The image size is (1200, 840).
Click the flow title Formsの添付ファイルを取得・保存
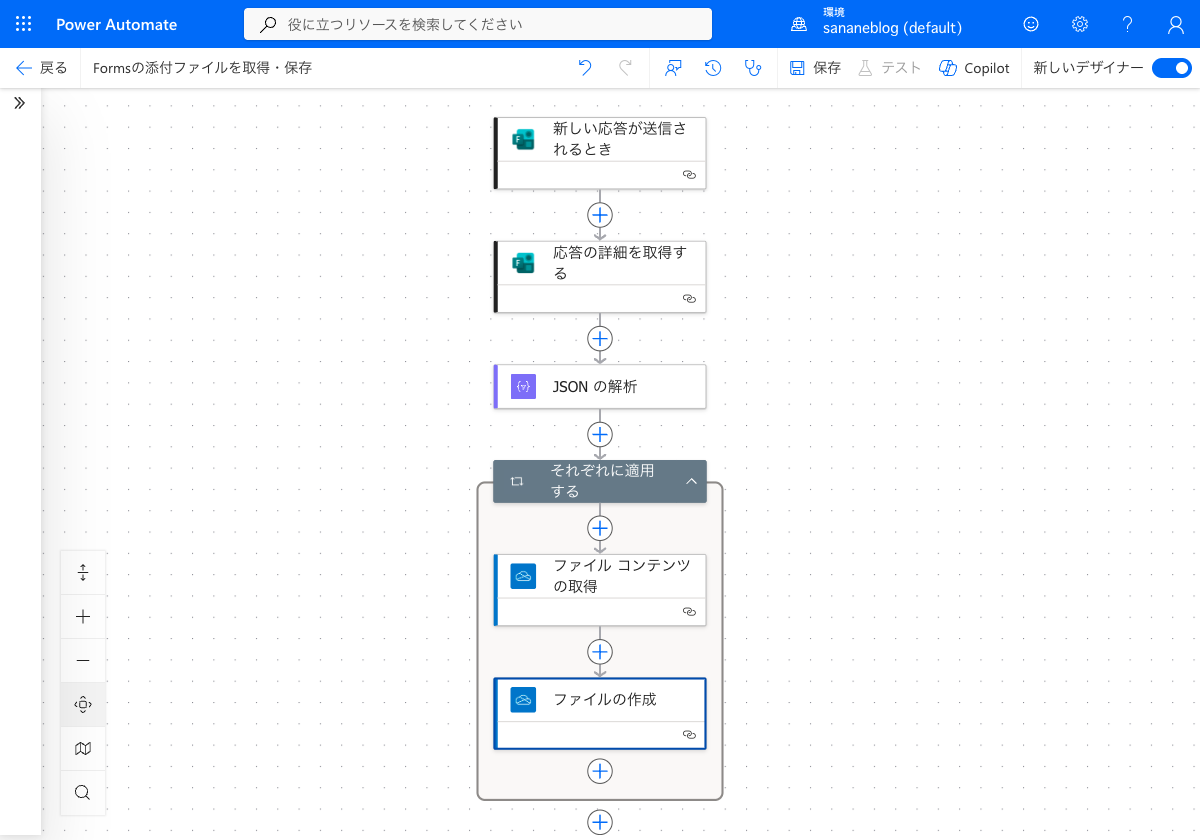[x=202, y=68]
